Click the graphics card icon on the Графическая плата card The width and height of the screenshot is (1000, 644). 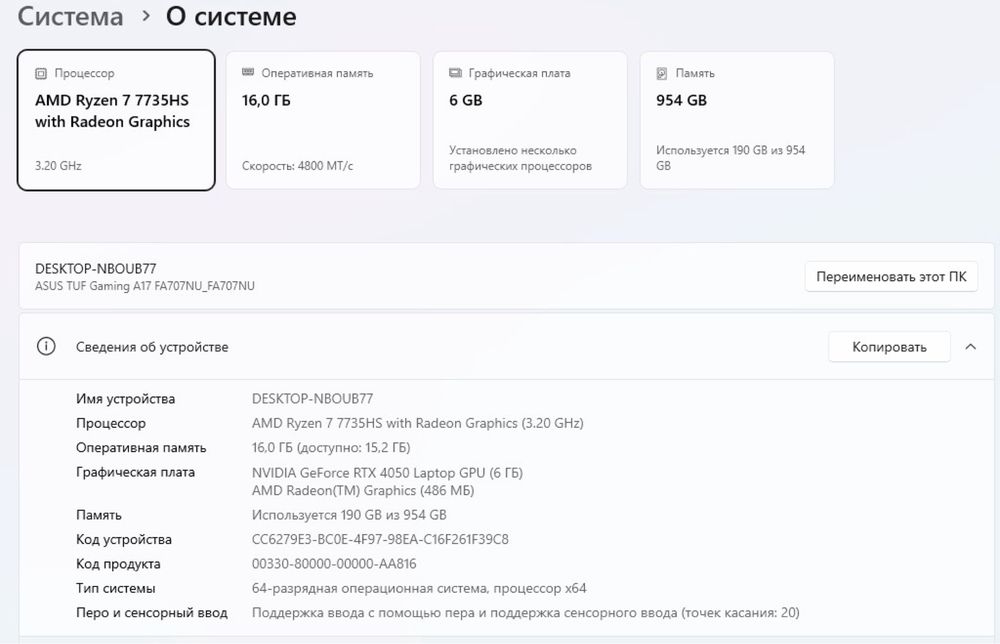pos(455,73)
